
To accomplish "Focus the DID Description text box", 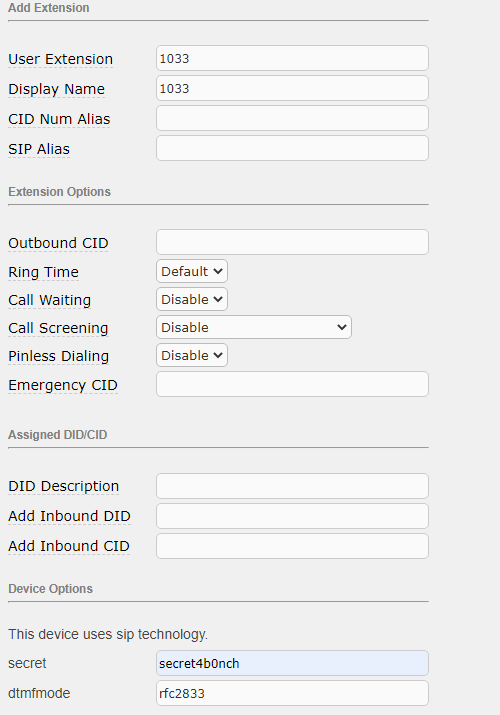I will 292,486.
